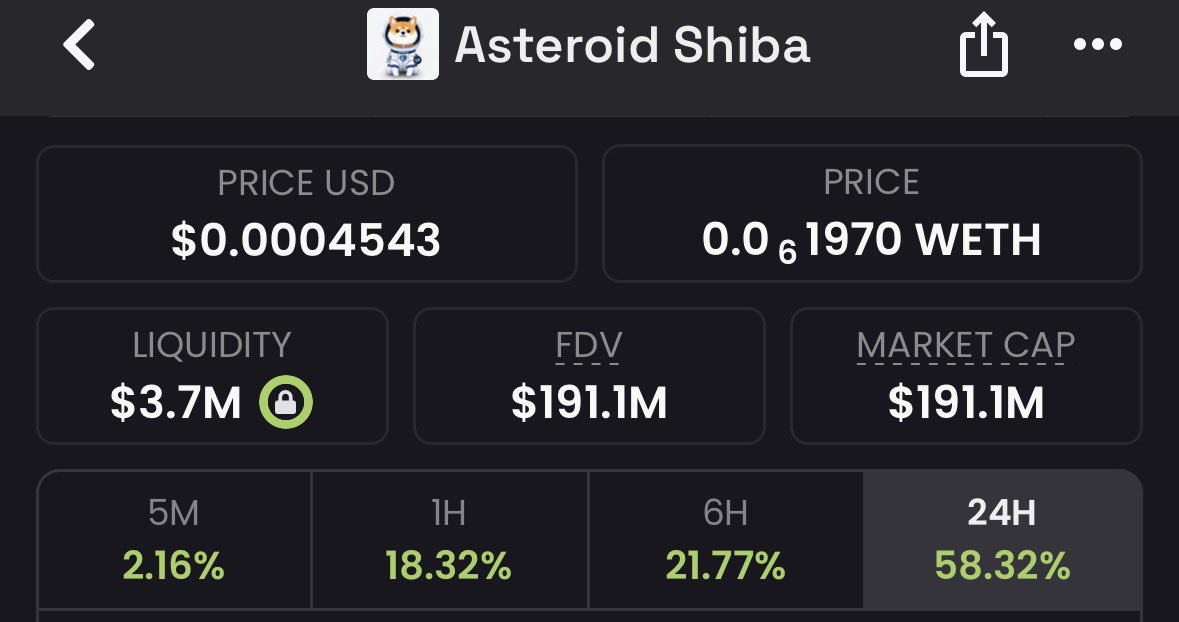This screenshot has width=1179, height=622.
Task: Tap the Price USD card
Action: pyautogui.click(x=306, y=214)
